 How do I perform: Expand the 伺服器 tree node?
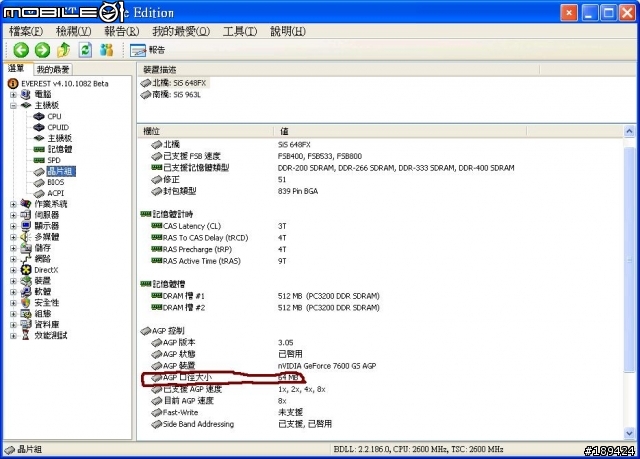13,215
